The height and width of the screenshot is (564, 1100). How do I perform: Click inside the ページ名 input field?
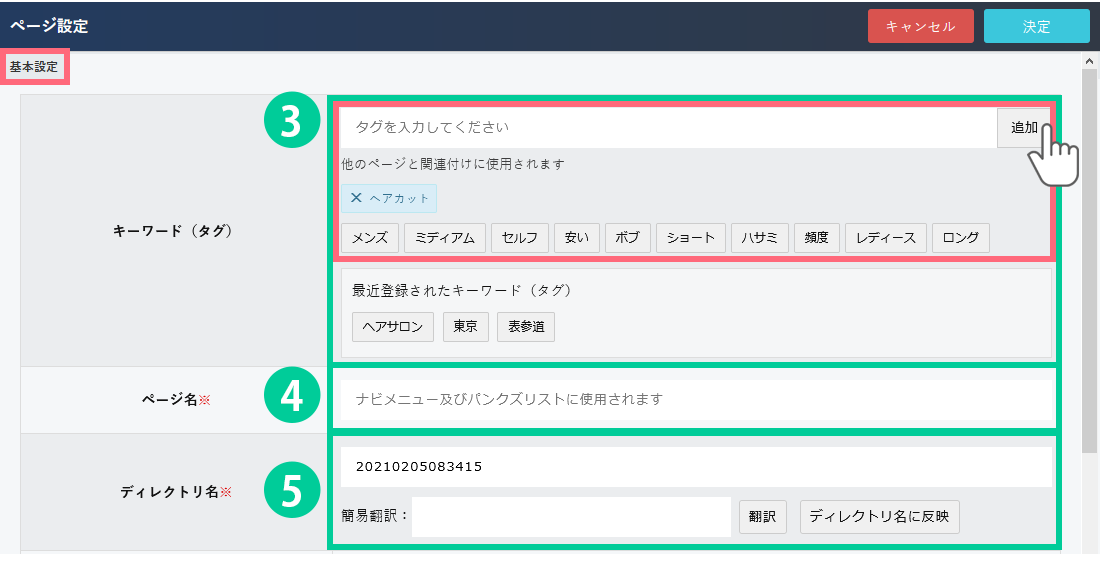(695, 399)
